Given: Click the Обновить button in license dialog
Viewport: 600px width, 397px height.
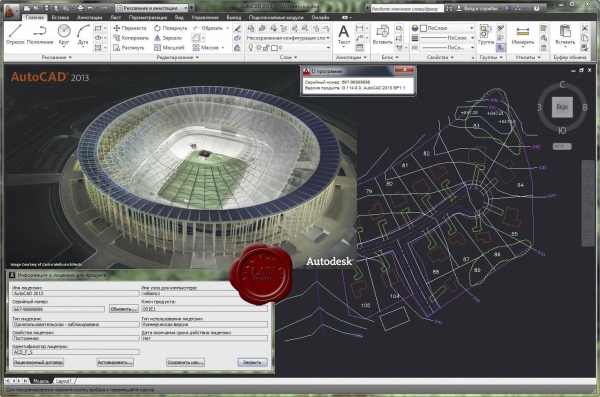Looking at the screenshot, I should [x=123, y=309].
